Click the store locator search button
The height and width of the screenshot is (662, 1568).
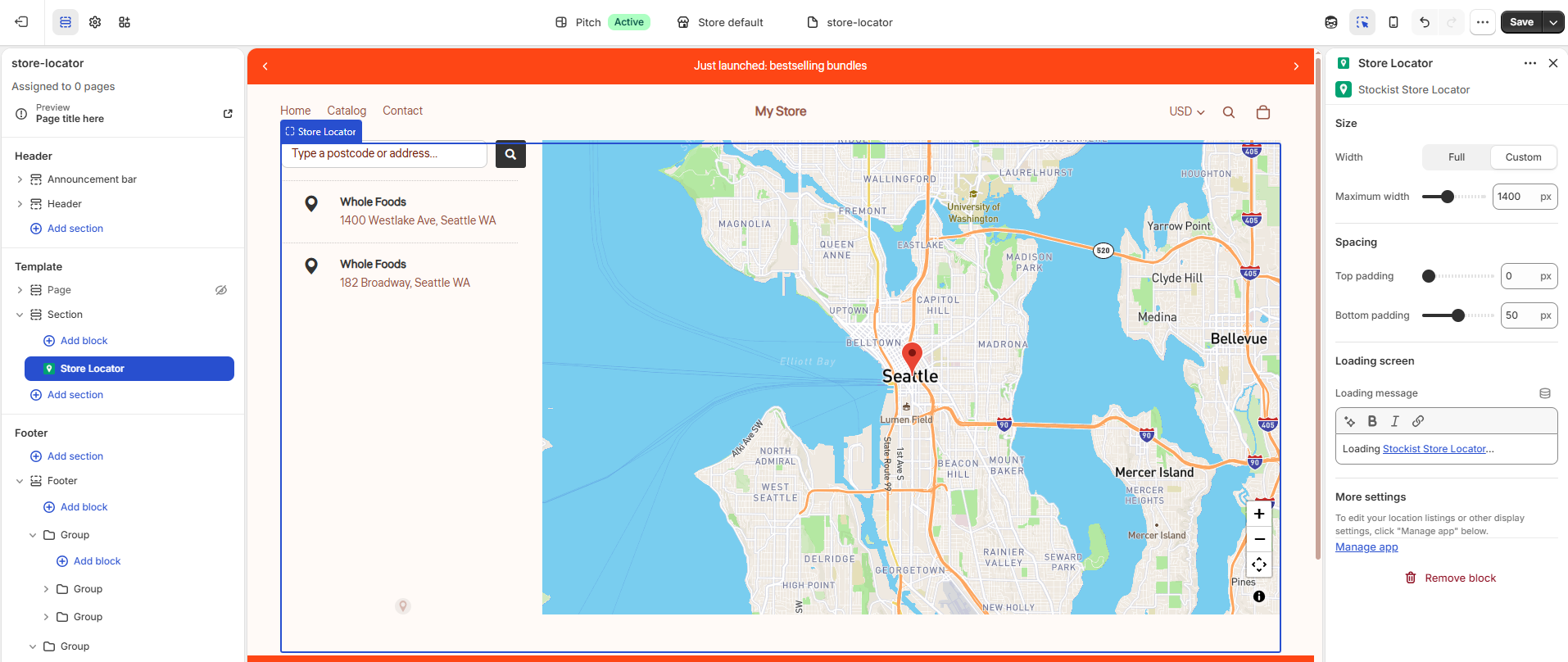[510, 154]
